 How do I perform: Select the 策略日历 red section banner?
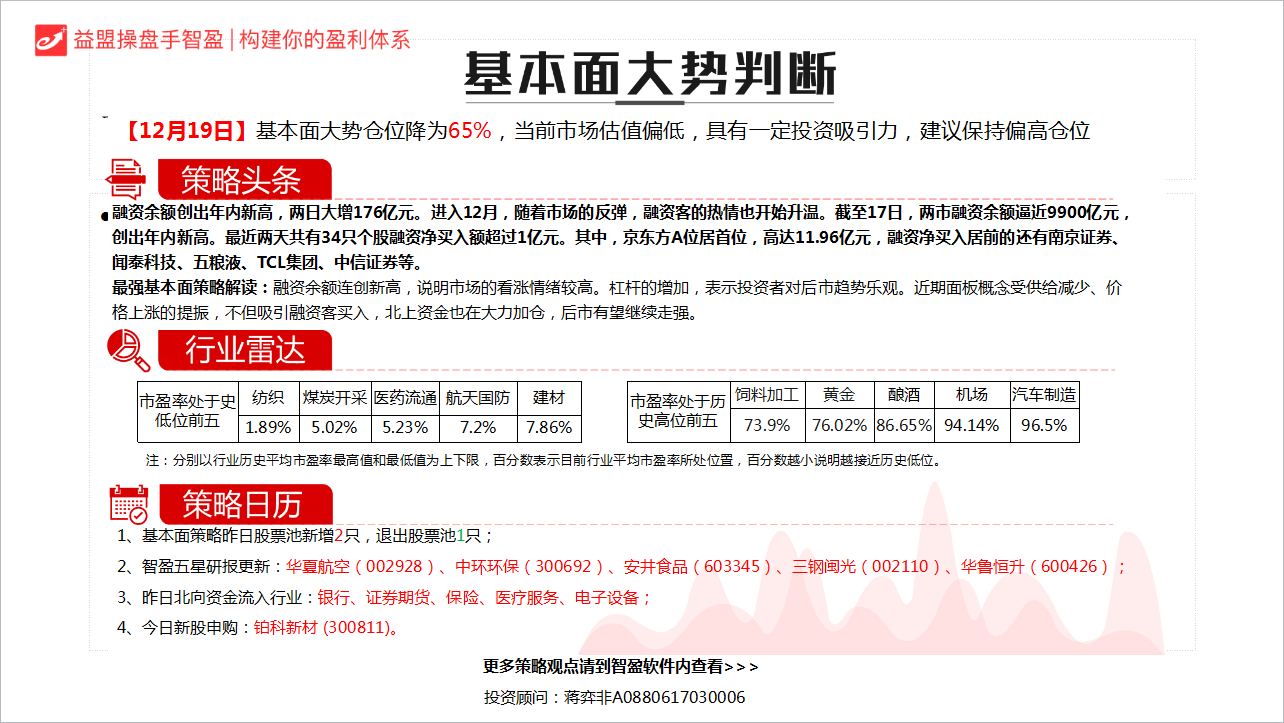[x=243, y=503]
